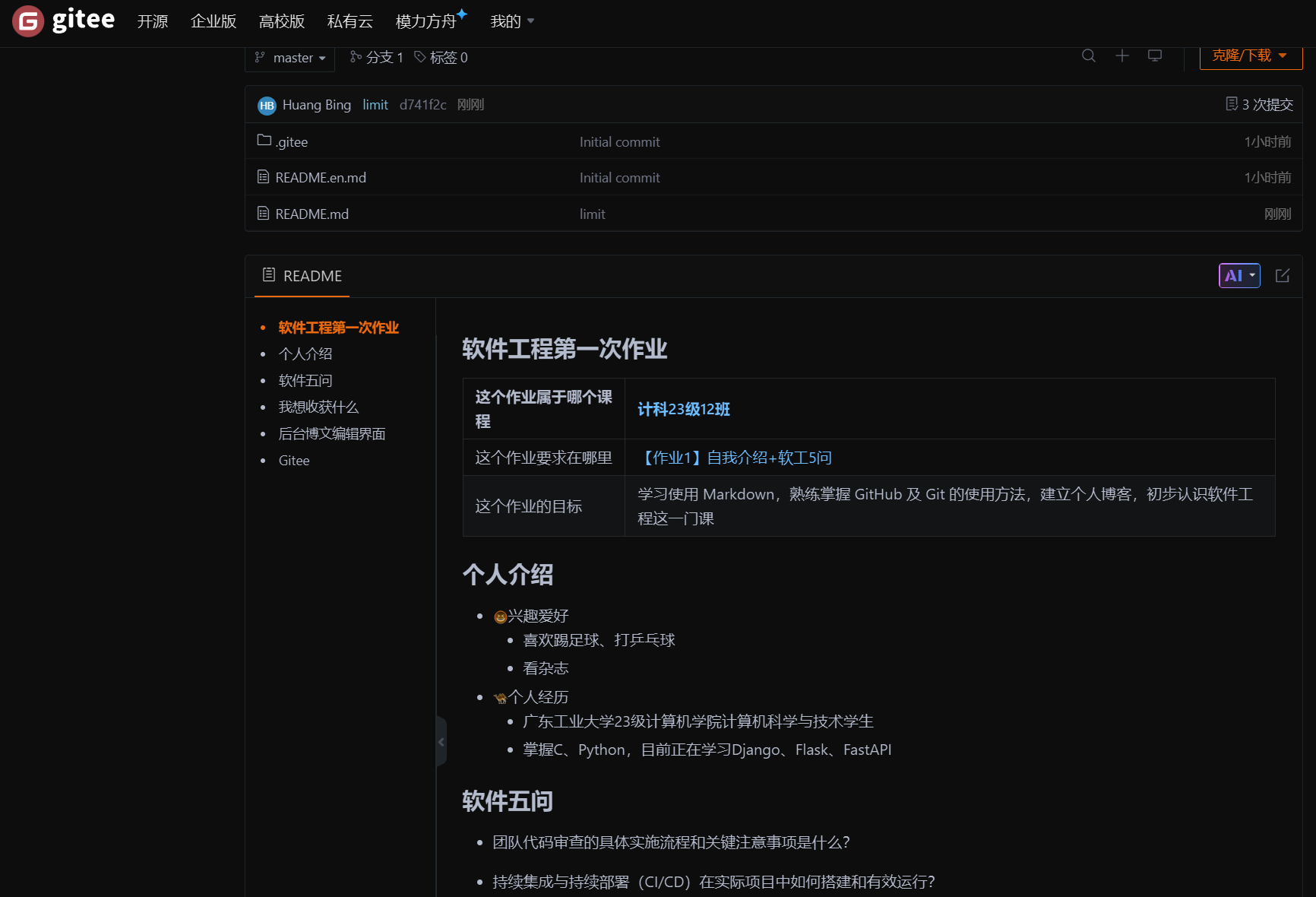
Task: Click the .gitee folder icon
Action: point(263,141)
